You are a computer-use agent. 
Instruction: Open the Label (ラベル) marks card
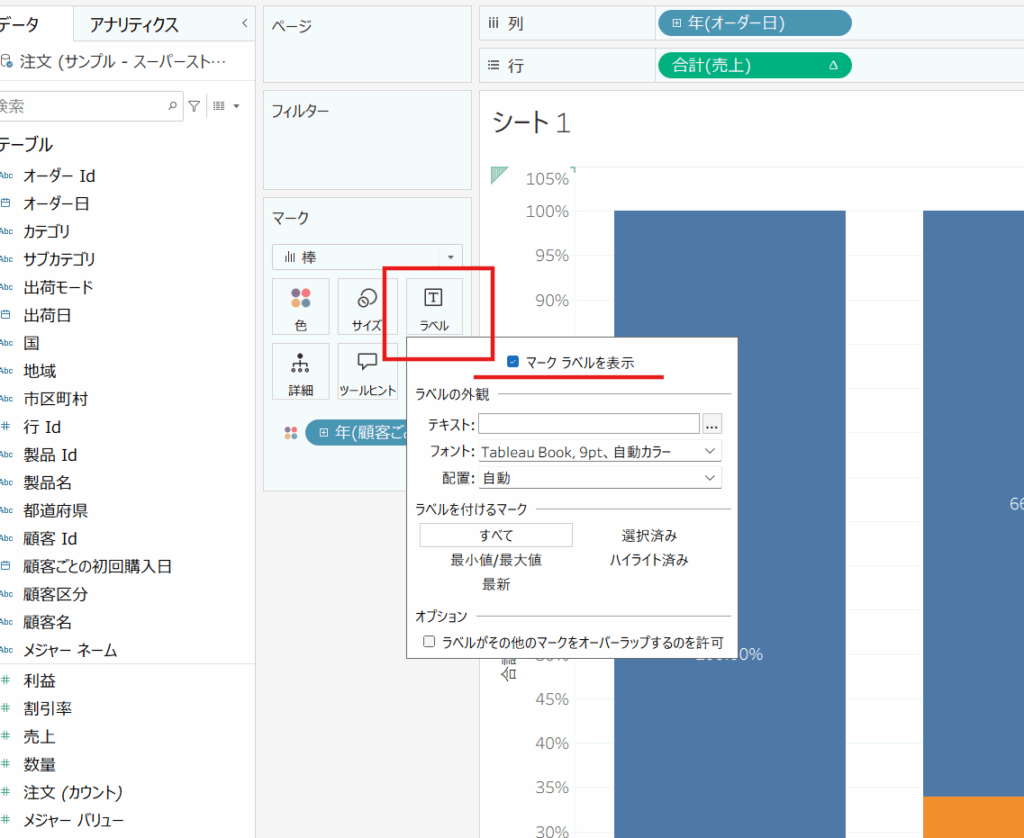click(434, 306)
